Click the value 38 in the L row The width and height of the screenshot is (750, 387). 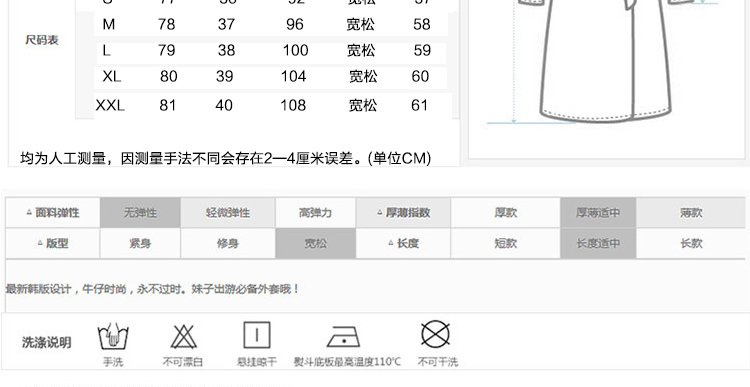pos(227,50)
